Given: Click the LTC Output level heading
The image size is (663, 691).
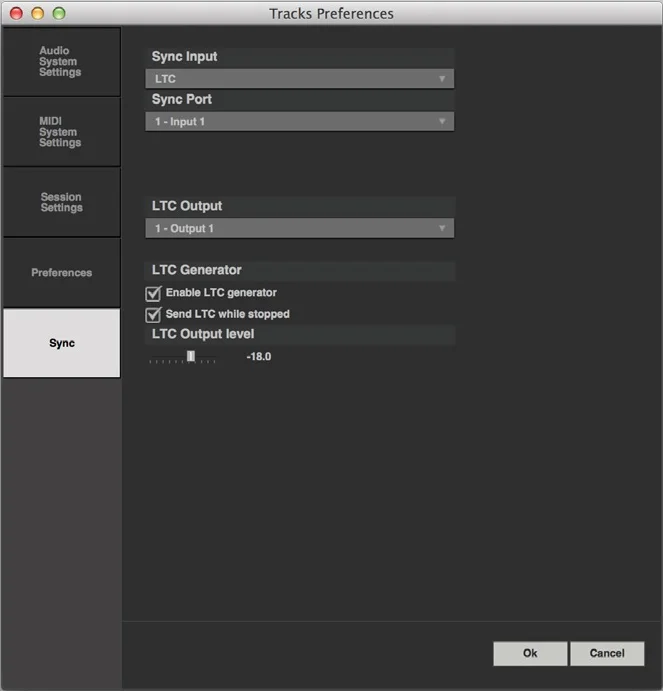Looking at the screenshot, I should point(203,334).
